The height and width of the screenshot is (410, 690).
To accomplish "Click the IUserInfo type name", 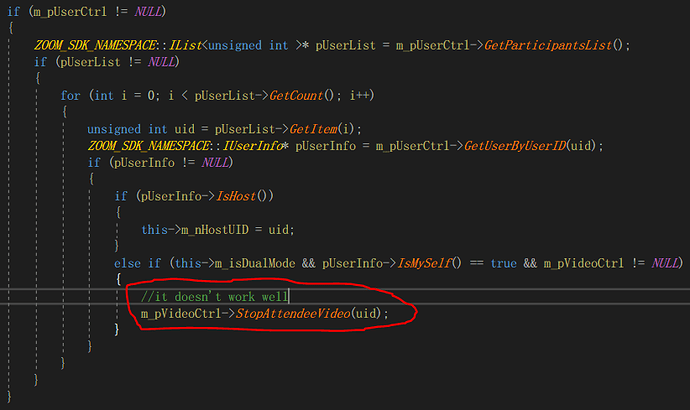I will pyautogui.click(x=253, y=146).
